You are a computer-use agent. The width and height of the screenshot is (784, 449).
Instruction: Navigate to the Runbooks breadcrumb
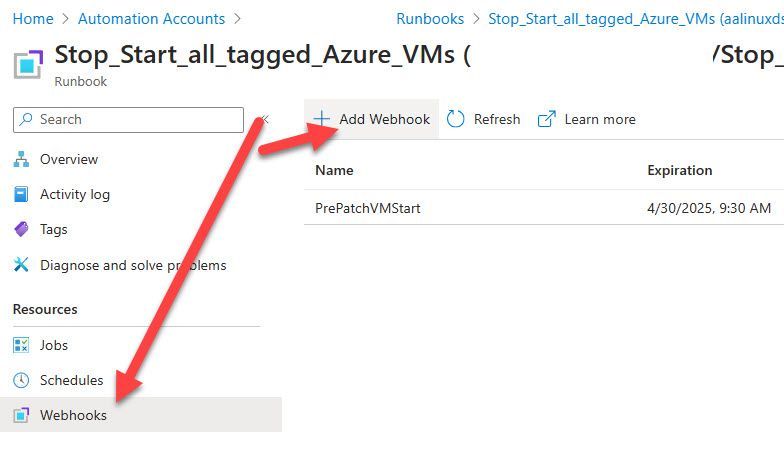click(430, 18)
